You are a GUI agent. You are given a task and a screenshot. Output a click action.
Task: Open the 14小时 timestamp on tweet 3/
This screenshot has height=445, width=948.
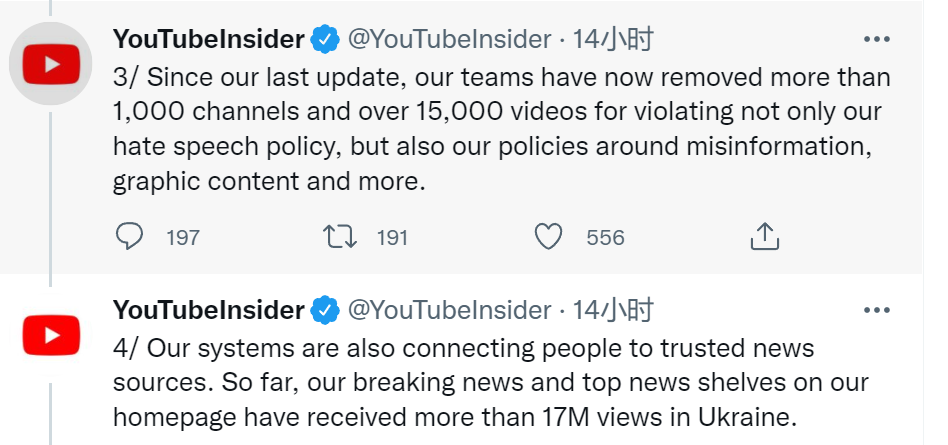click(613, 39)
